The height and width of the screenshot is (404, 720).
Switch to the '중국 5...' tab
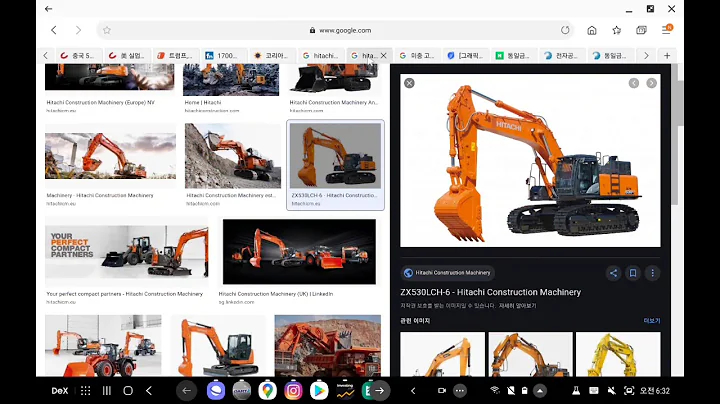(x=78, y=56)
